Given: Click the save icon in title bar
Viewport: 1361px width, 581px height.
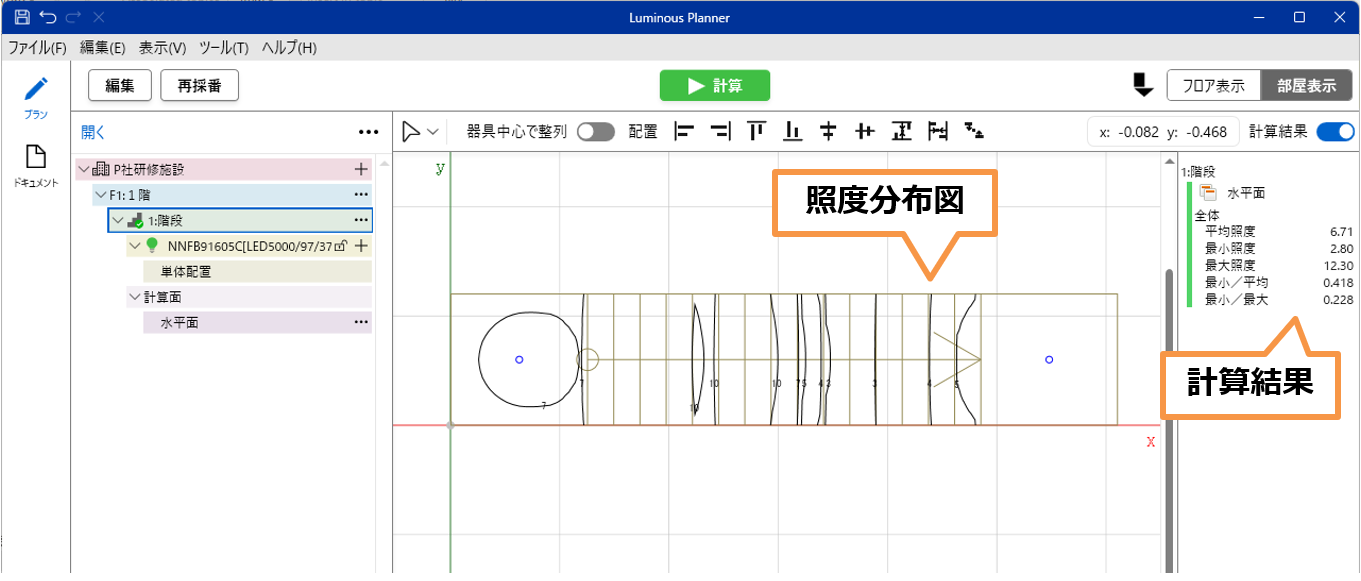Looking at the screenshot, I should [x=21, y=17].
